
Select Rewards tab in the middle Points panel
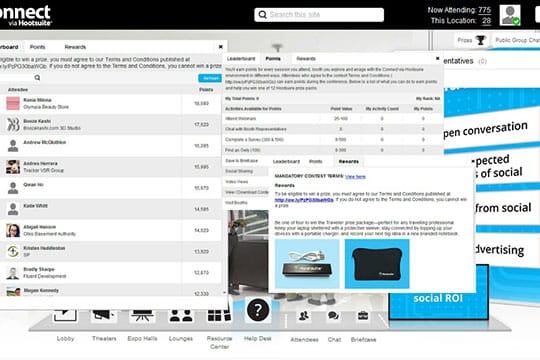tap(306, 59)
